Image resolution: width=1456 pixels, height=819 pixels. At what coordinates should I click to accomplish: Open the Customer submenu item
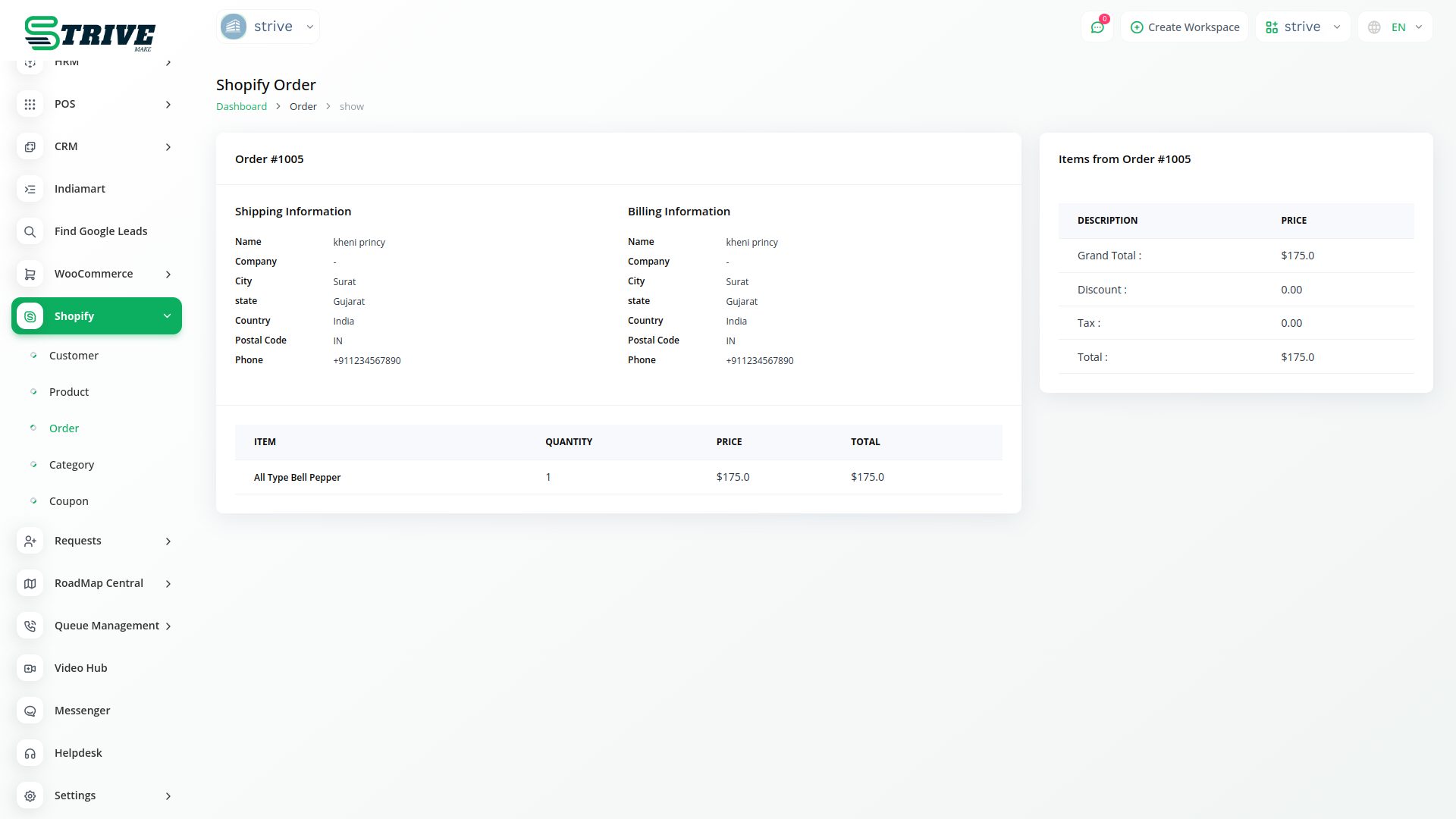coord(74,356)
